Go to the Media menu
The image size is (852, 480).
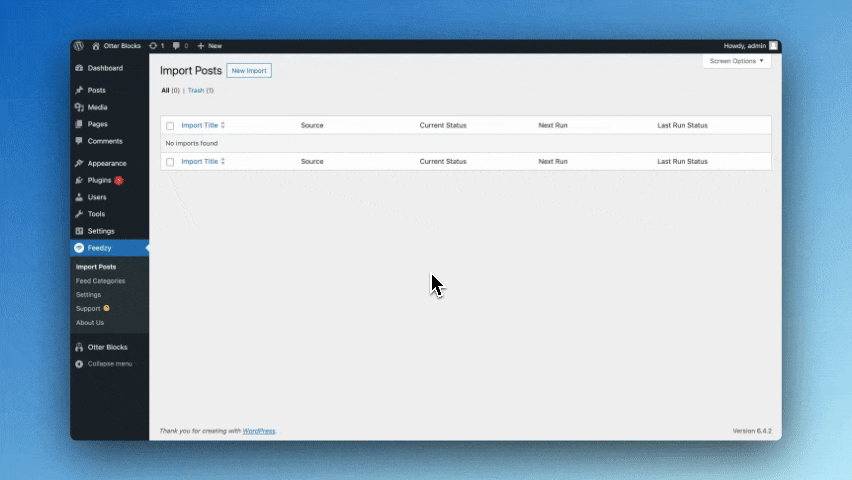point(98,107)
